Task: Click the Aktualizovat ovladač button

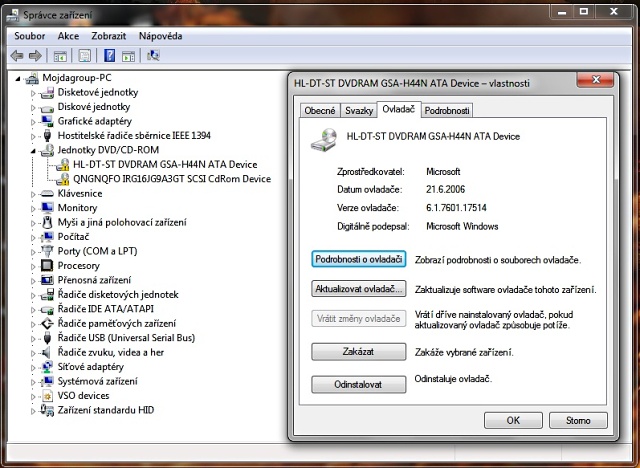Action: [358, 289]
